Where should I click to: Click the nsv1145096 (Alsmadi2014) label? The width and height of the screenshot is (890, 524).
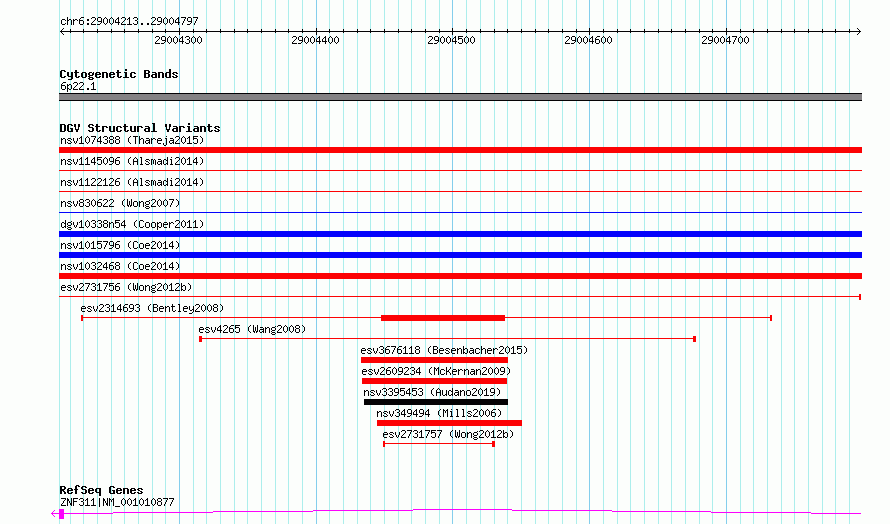coord(132,161)
